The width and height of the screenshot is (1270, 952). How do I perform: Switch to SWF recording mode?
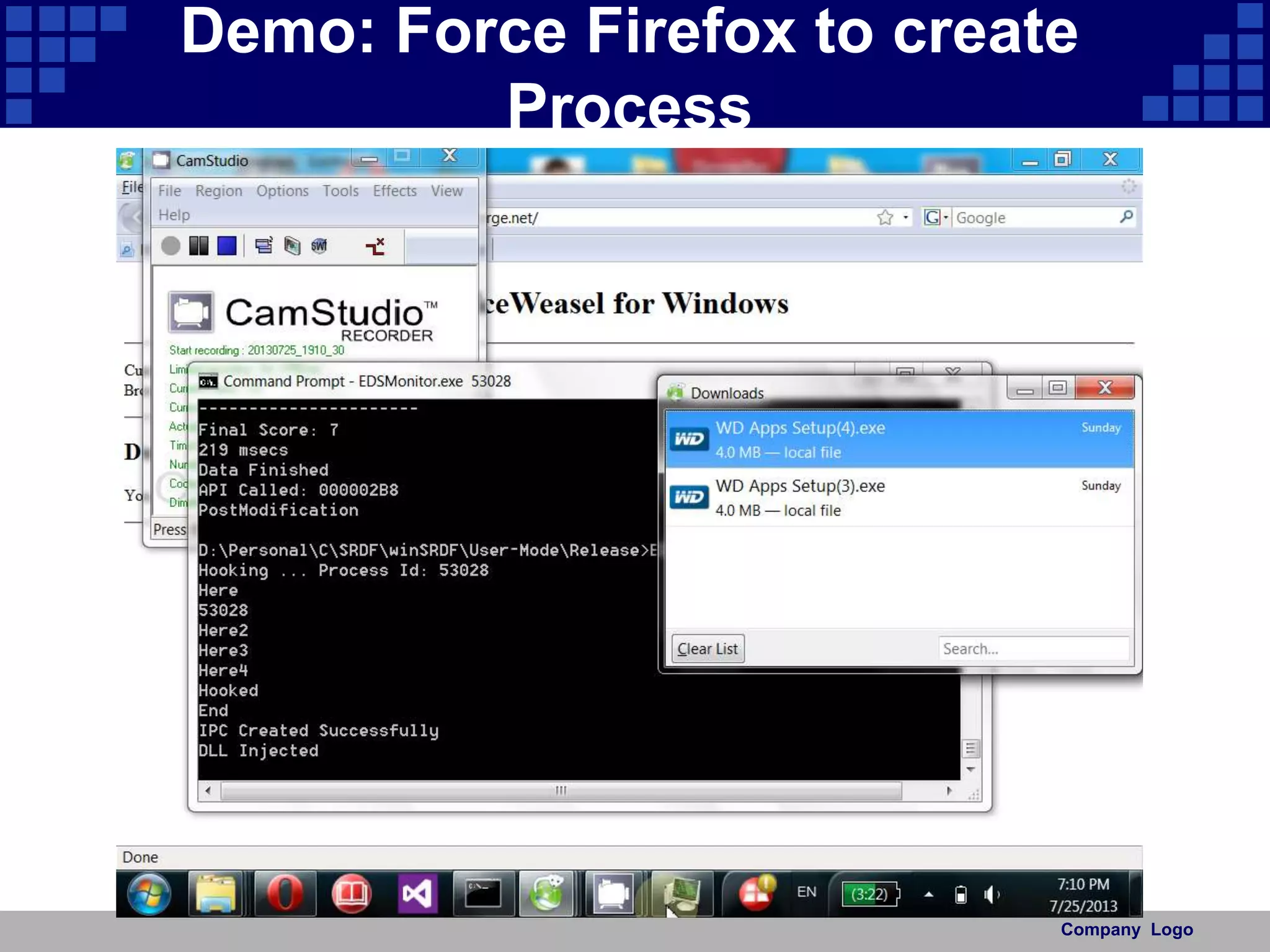319,246
